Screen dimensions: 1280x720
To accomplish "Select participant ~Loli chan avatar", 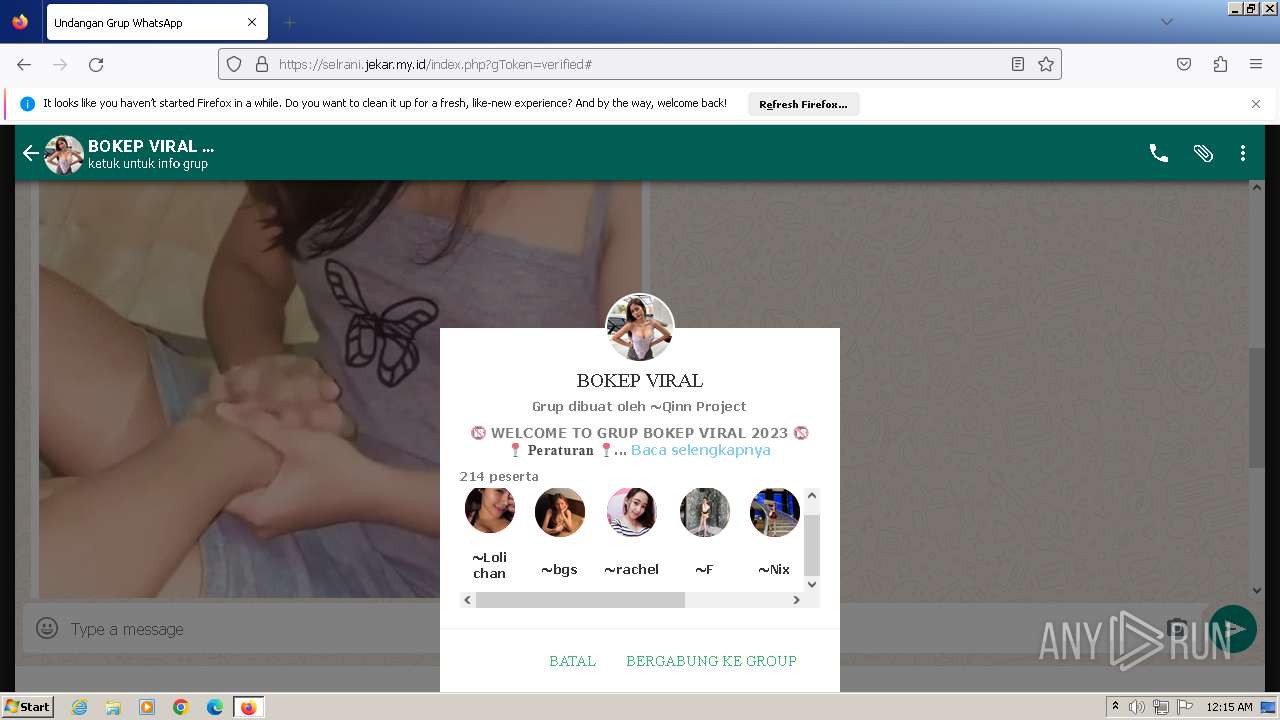I will click(x=490, y=511).
